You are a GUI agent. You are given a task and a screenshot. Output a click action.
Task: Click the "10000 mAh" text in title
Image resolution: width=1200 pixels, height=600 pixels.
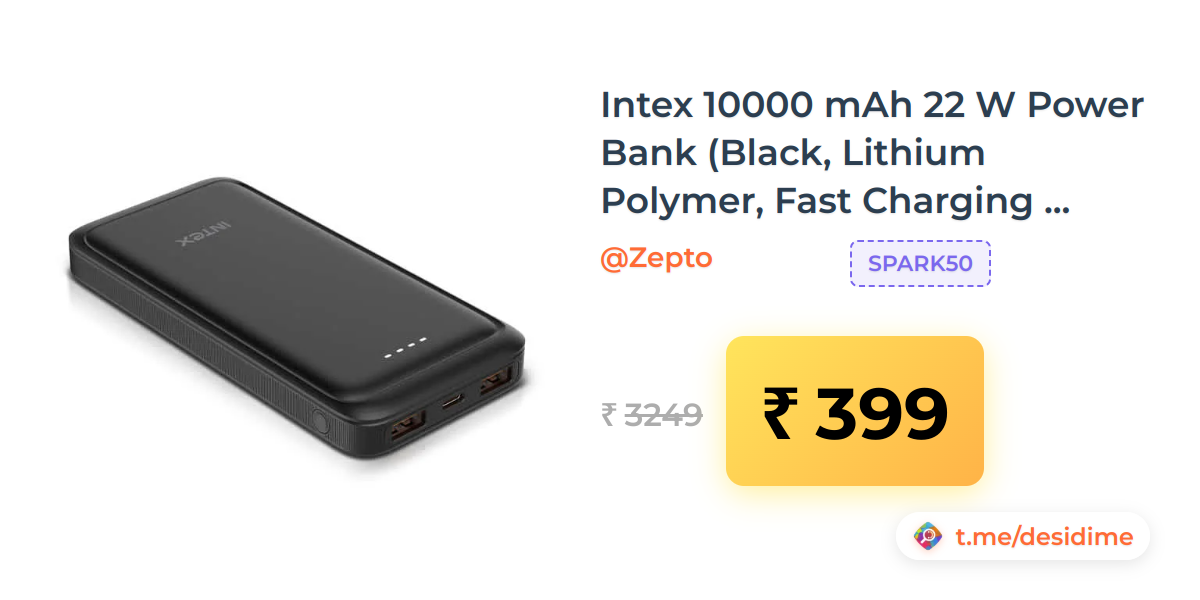click(808, 104)
